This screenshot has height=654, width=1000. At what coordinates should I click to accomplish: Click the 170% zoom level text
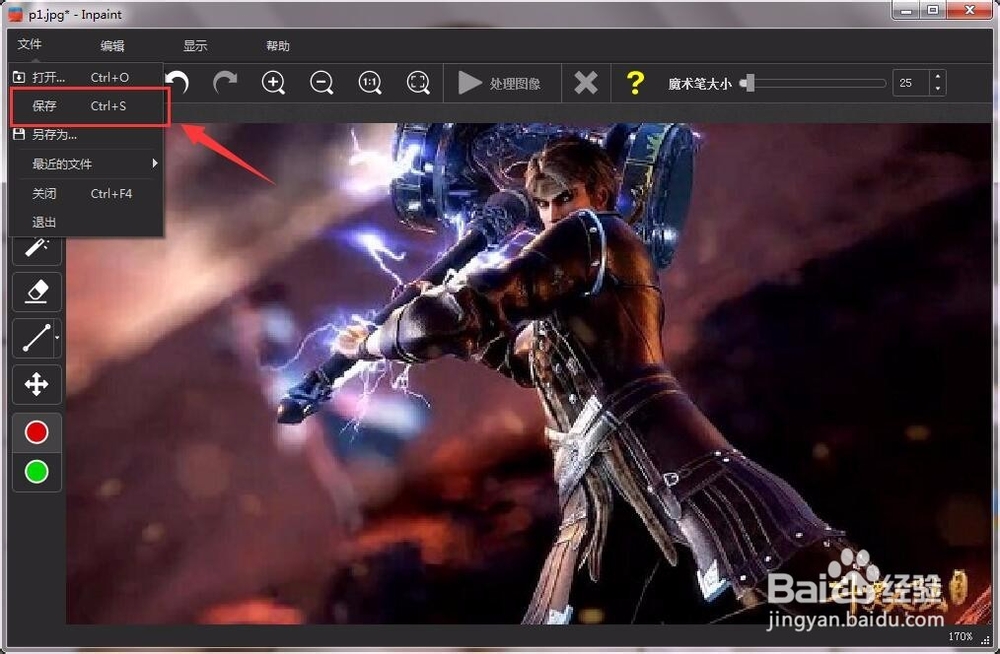click(960, 636)
